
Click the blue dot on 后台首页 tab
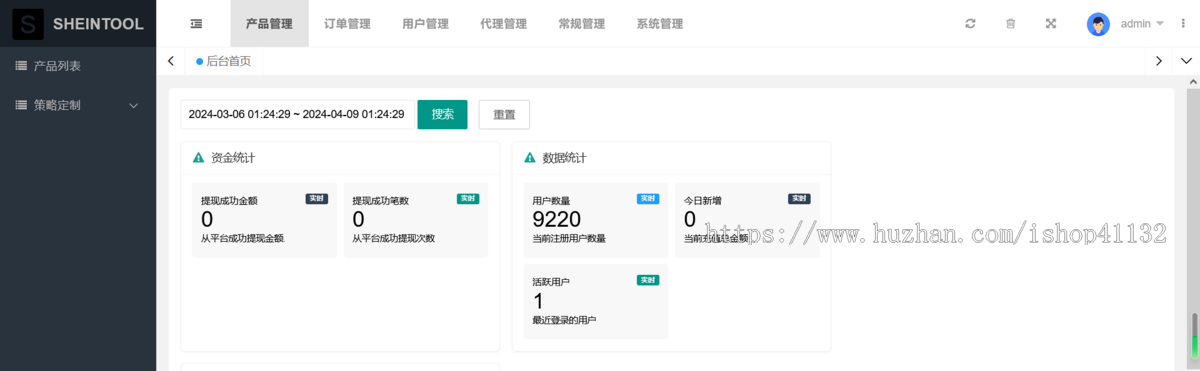(200, 61)
